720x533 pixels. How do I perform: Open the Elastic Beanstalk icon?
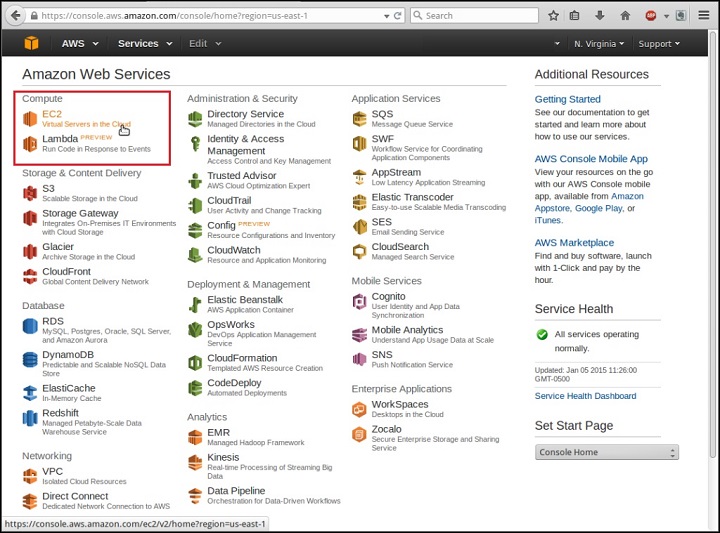(195, 304)
